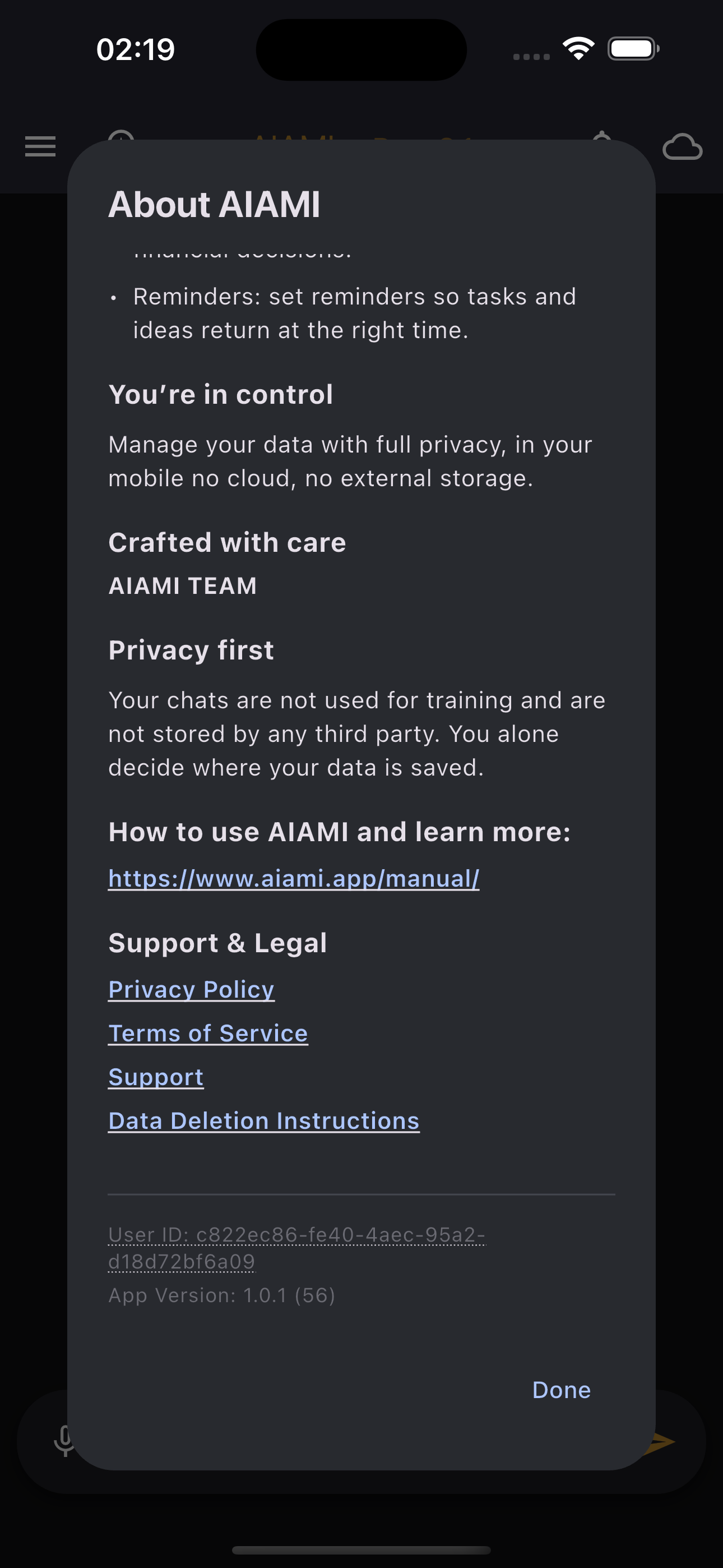Tap the status bar clock
Screen dimensions: 723x1568
tap(135, 49)
